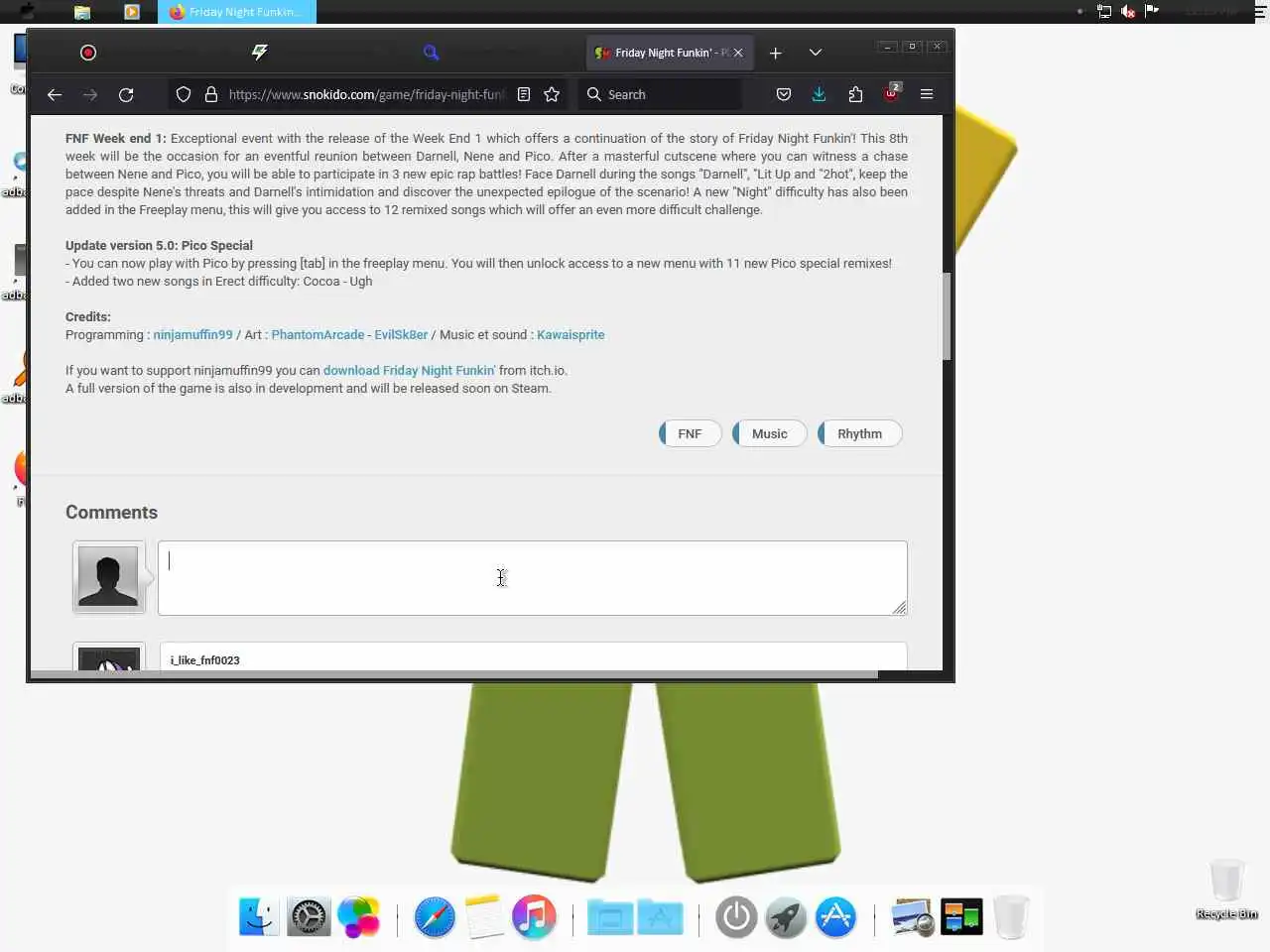Open the Firefox hamburger application menu
The height and width of the screenshot is (952, 1270).
[927, 94]
